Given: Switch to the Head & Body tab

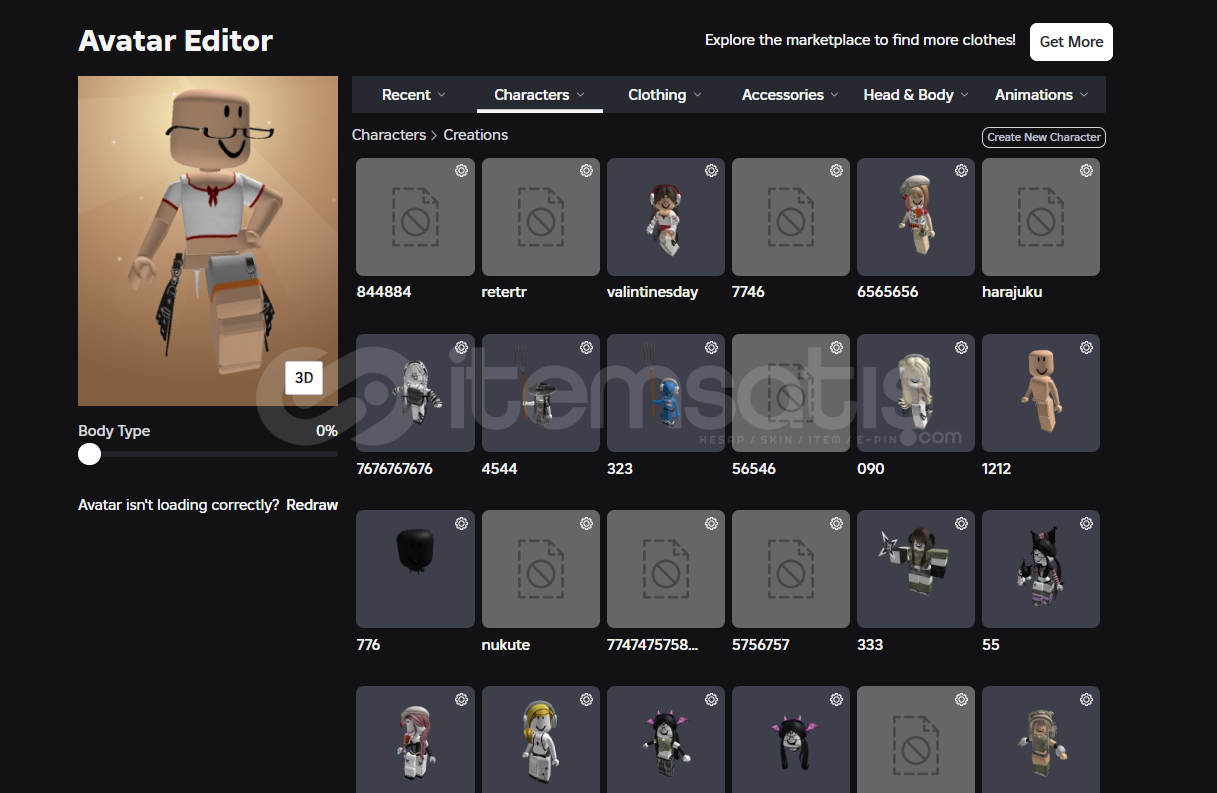Looking at the screenshot, I should pyautogui.click(x=916, y=95).
